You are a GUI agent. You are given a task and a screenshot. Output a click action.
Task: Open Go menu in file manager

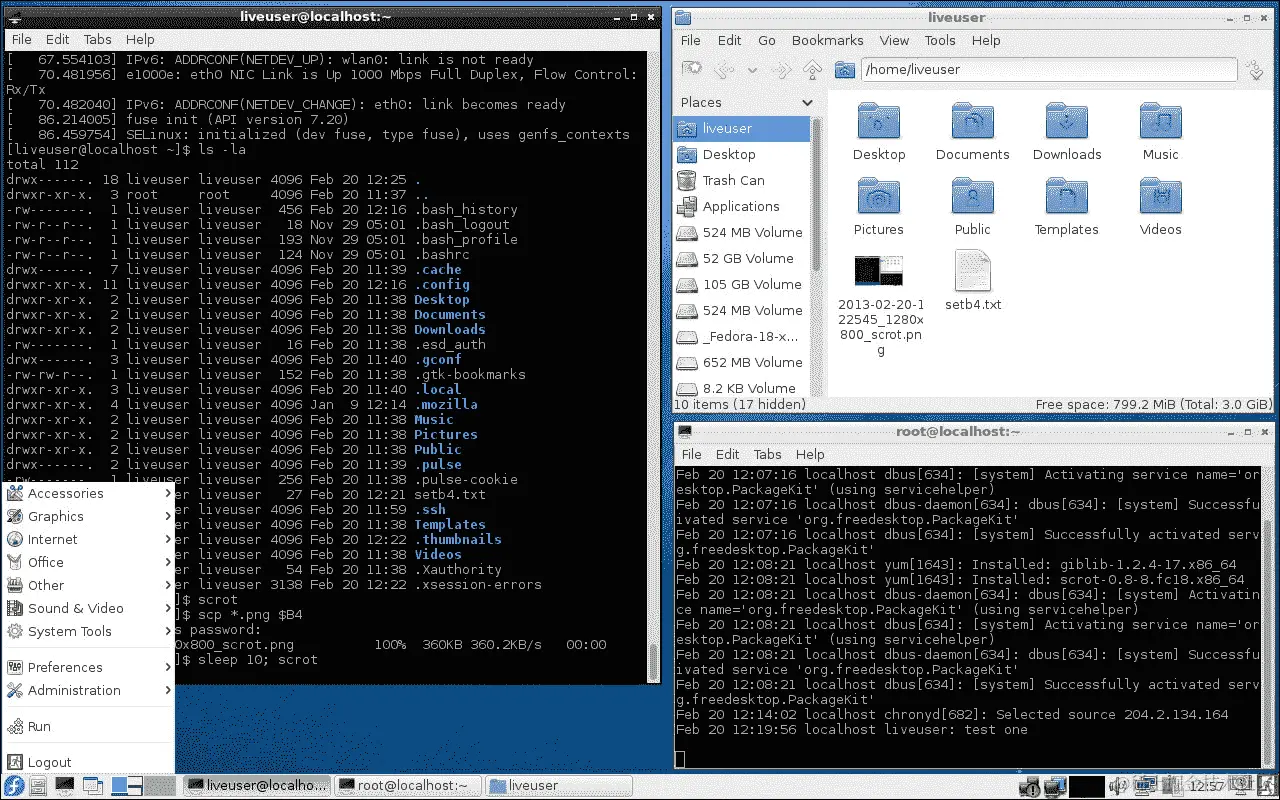coord(767,40)
